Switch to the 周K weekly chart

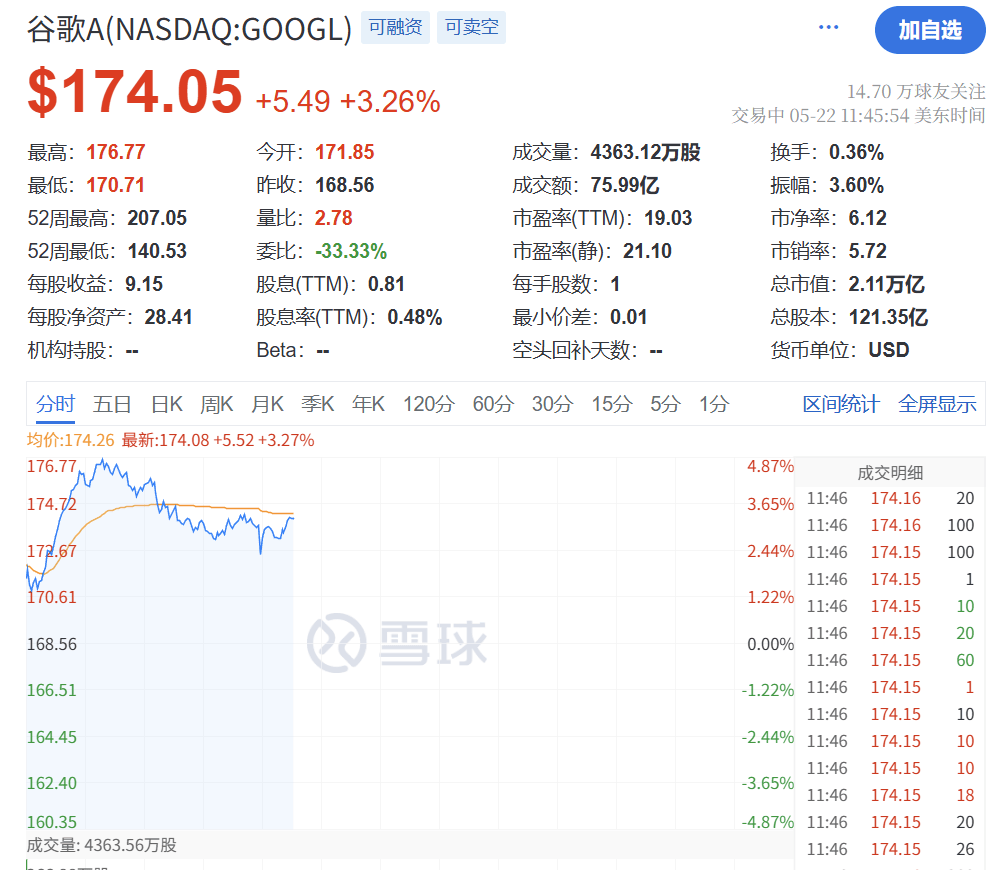tap(217, 404)
